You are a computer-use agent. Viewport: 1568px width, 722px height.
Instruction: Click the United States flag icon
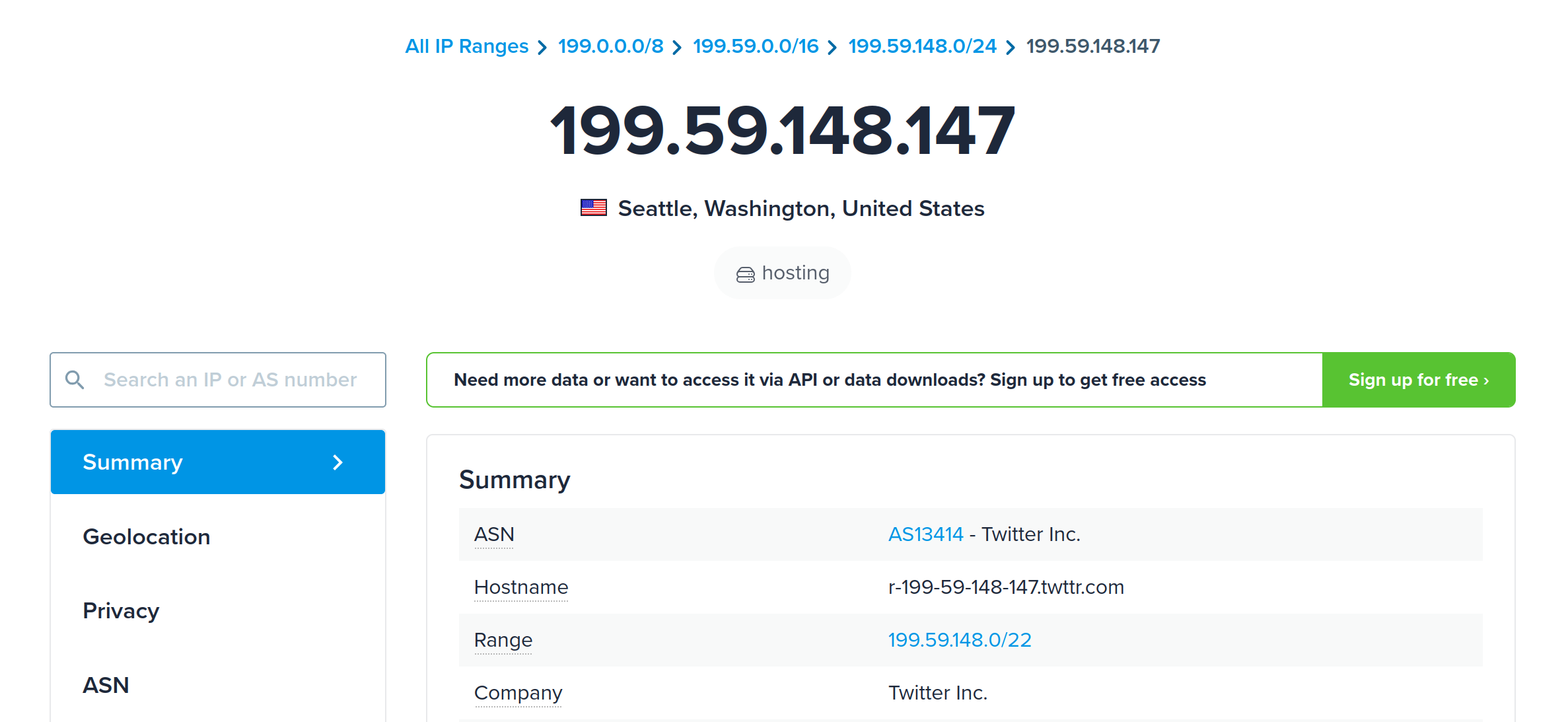click(593, 208)
